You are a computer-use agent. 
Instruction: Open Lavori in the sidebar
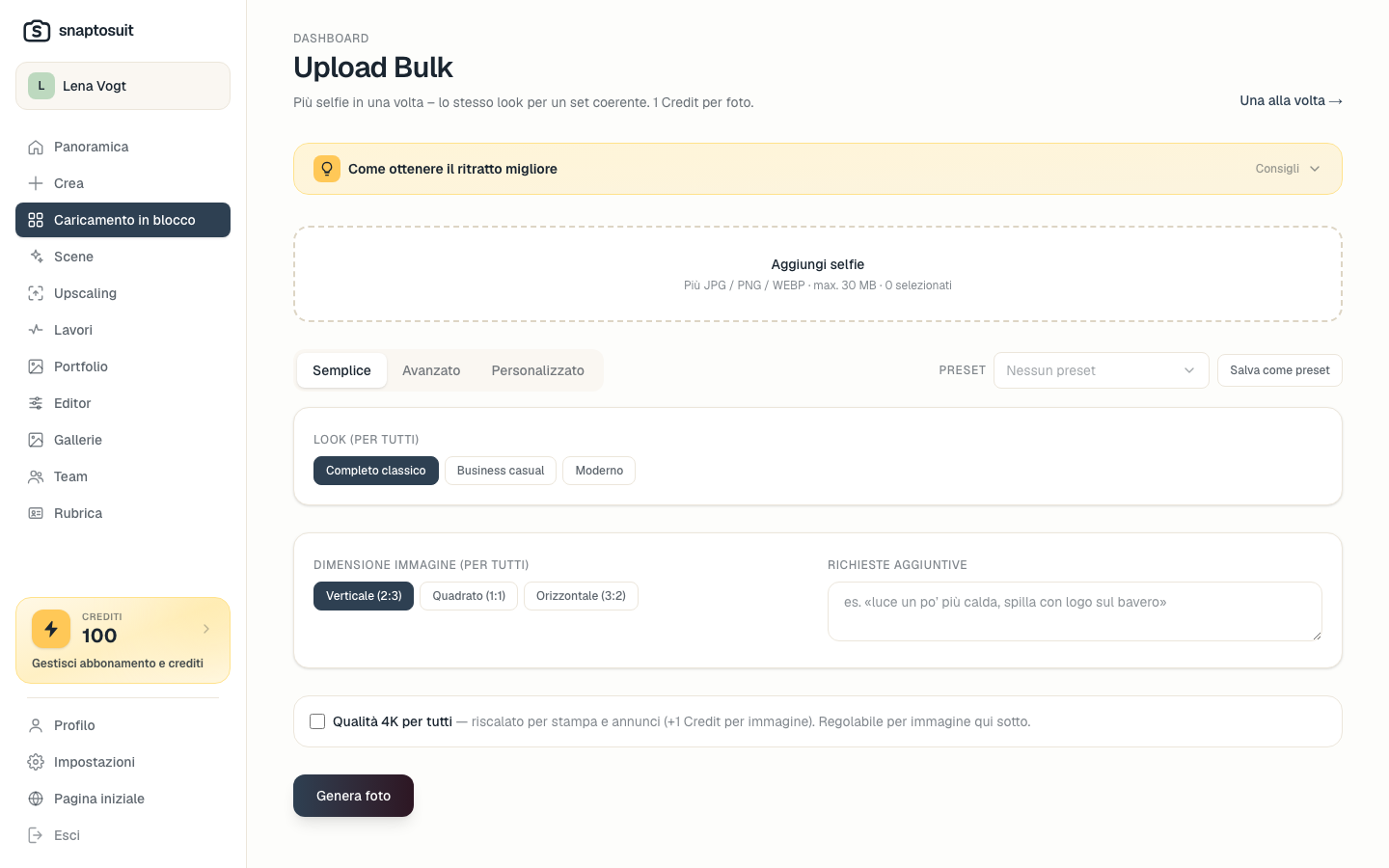click(x=123, y=330)
